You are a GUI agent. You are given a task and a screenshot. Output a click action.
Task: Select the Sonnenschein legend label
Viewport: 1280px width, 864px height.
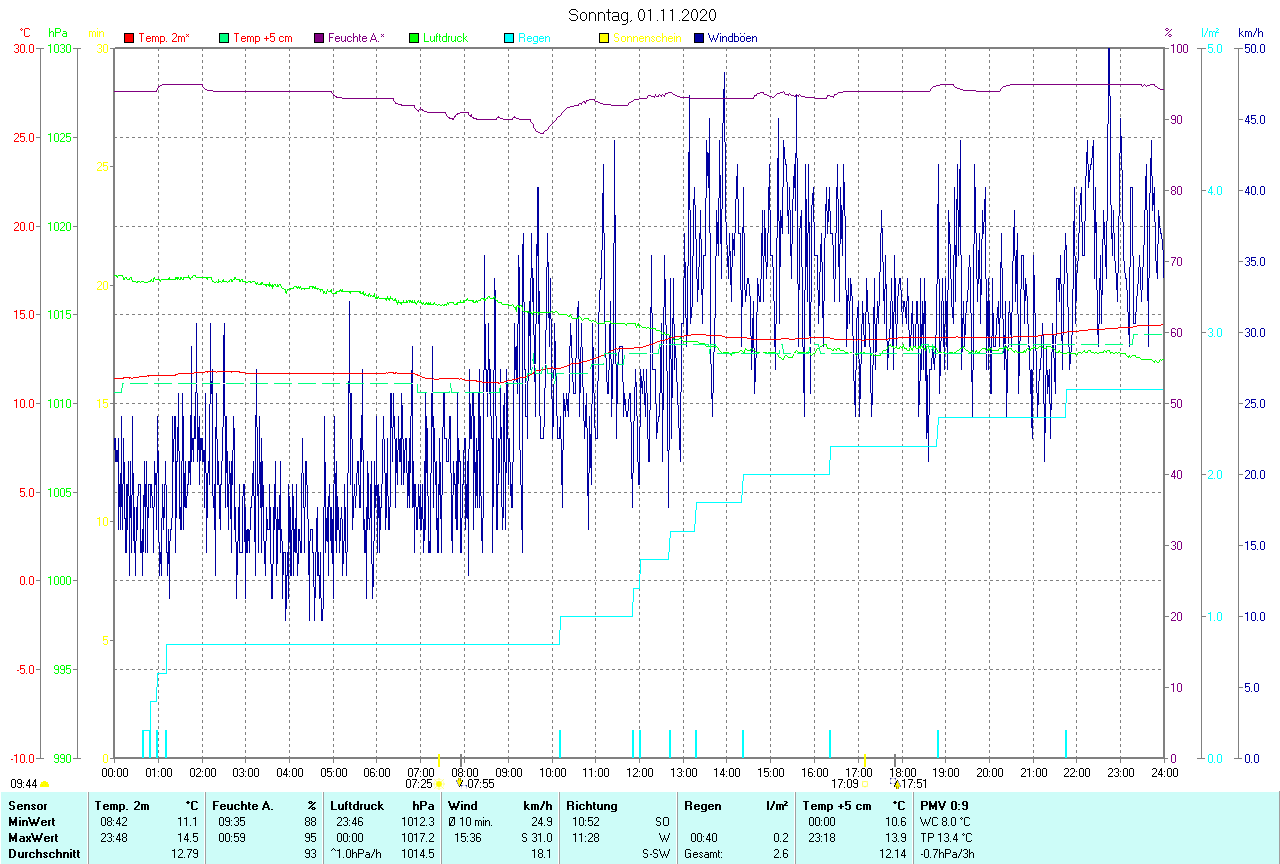pos(647,38)
